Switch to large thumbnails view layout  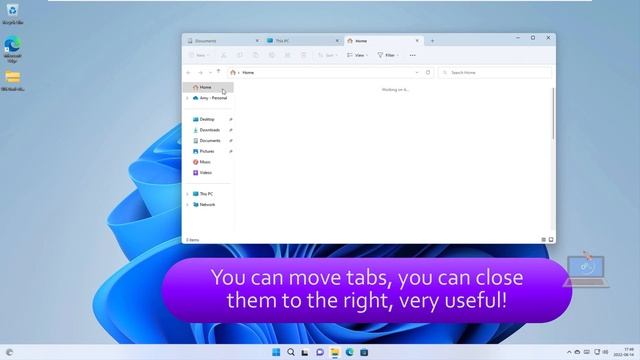click(551, 240)
